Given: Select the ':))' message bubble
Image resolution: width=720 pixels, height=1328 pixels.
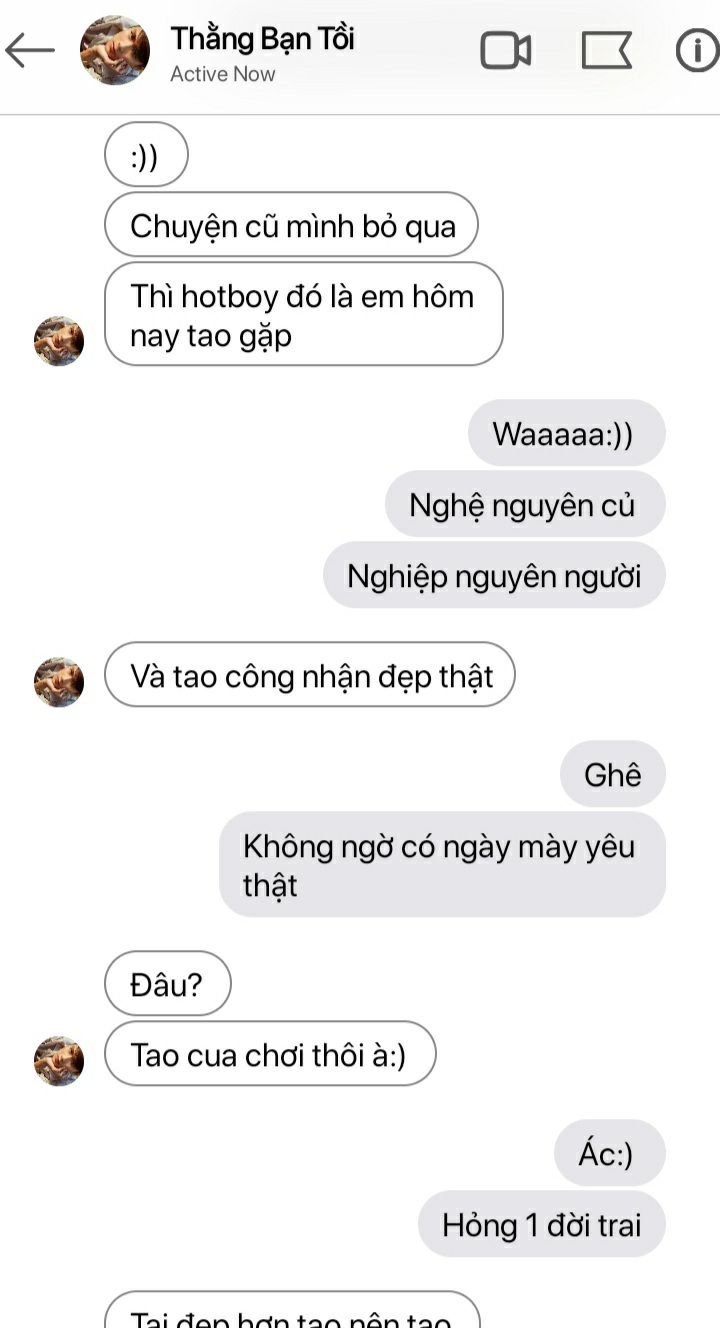Looking at the screenshot, I should (x=146, y=154).
